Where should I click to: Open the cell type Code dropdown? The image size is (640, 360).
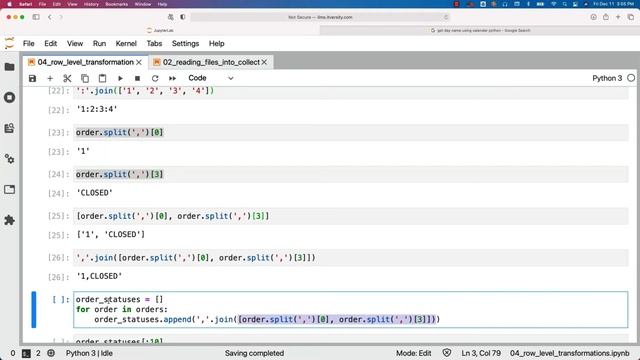coord(211,78)
